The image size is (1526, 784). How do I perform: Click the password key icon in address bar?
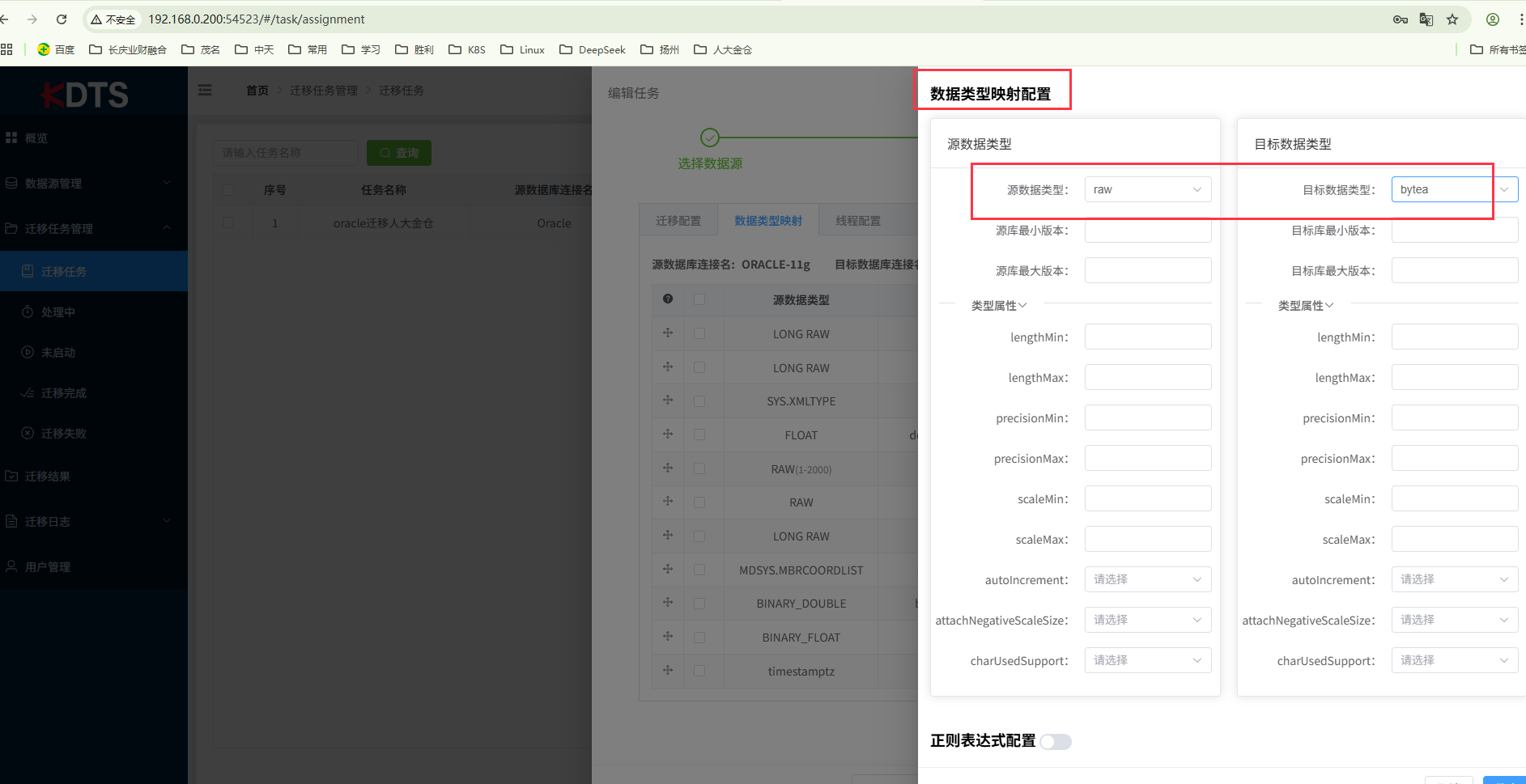click(x=1401, y=19)
